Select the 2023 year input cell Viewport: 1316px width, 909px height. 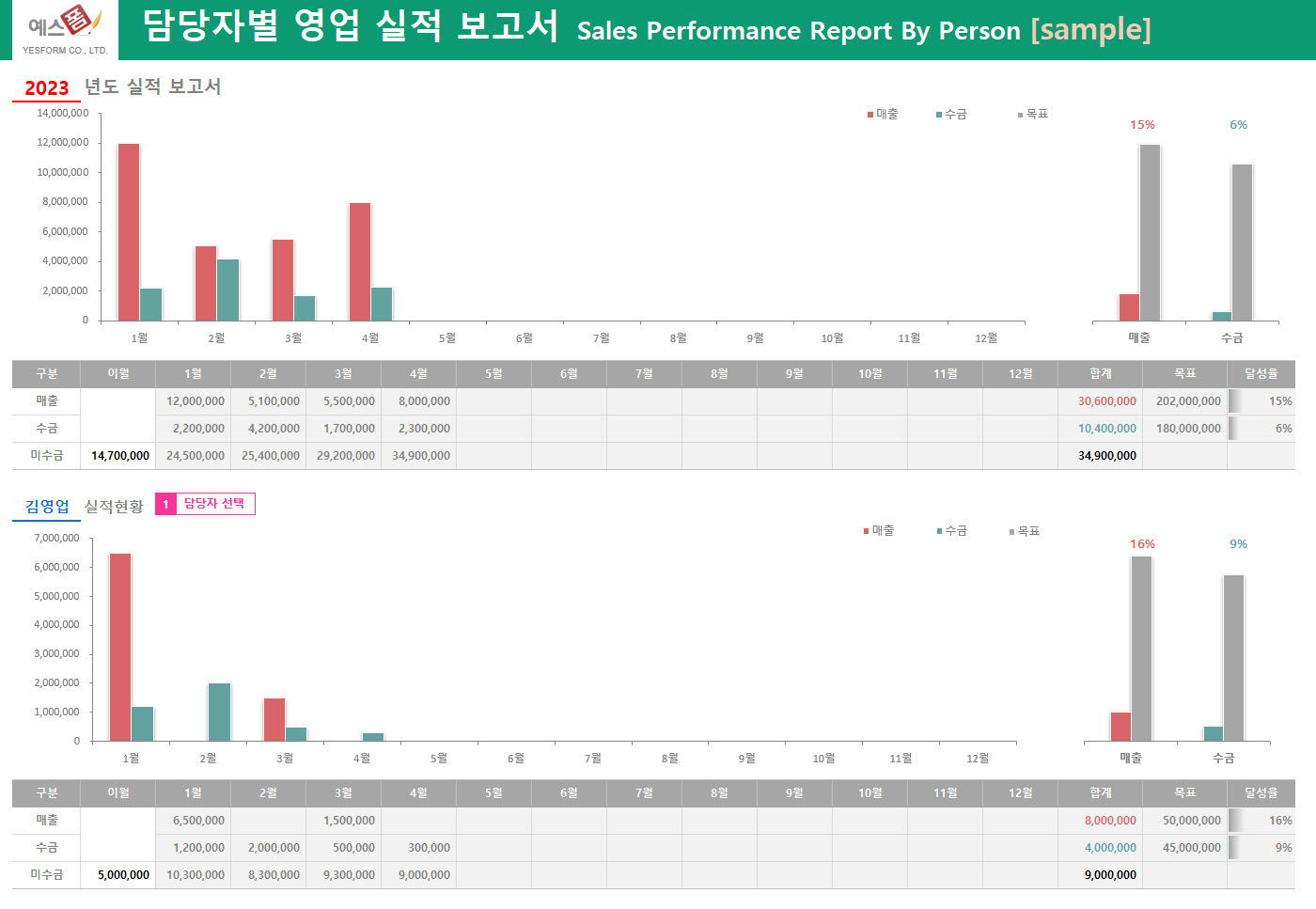tap(46, 87)
